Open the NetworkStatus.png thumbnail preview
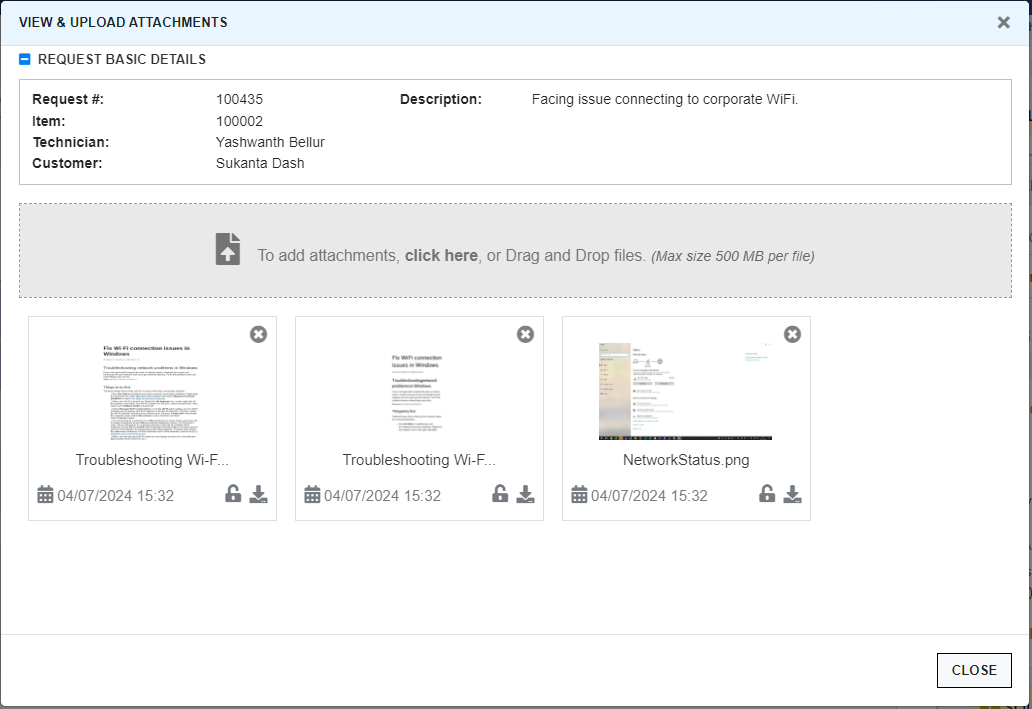1032x709 pixels. [685, 391]
